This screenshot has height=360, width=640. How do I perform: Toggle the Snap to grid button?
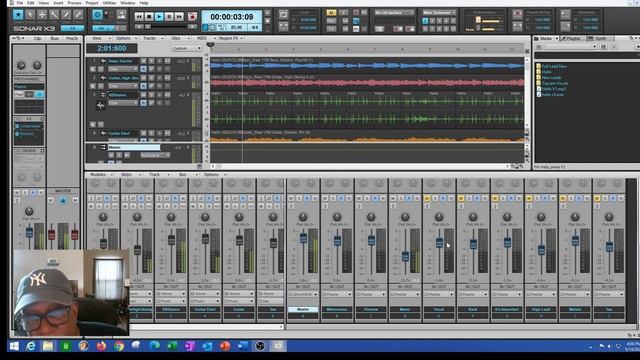click(97, 15)
